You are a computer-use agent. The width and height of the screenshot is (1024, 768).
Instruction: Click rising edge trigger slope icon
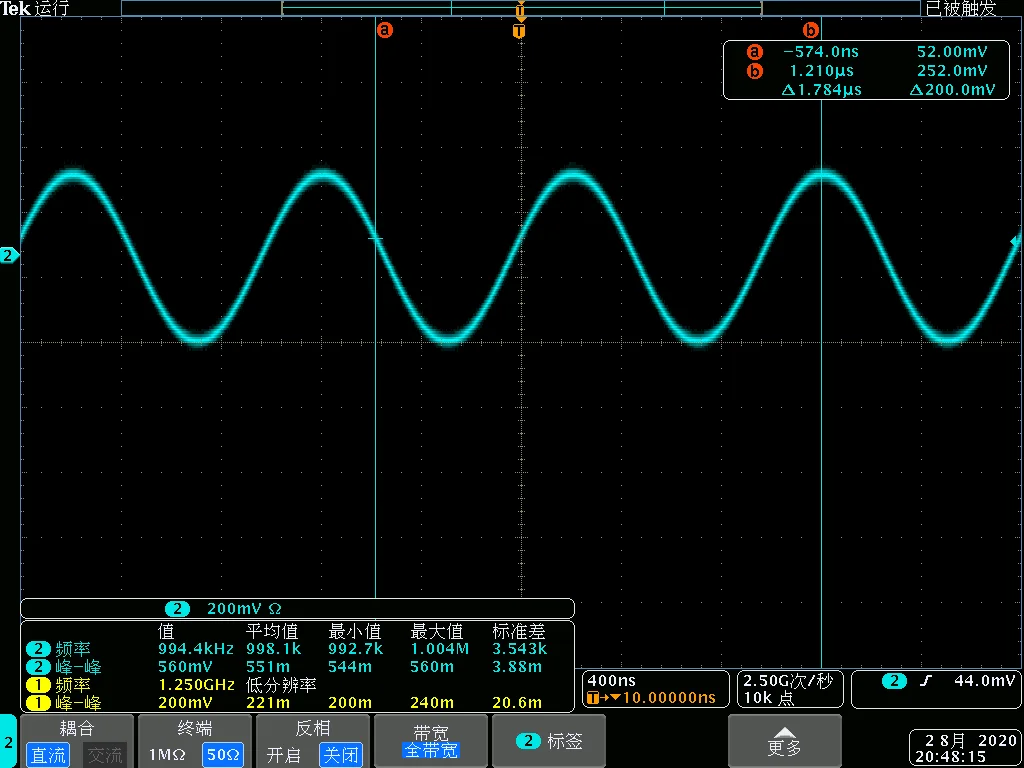[925, 681]
